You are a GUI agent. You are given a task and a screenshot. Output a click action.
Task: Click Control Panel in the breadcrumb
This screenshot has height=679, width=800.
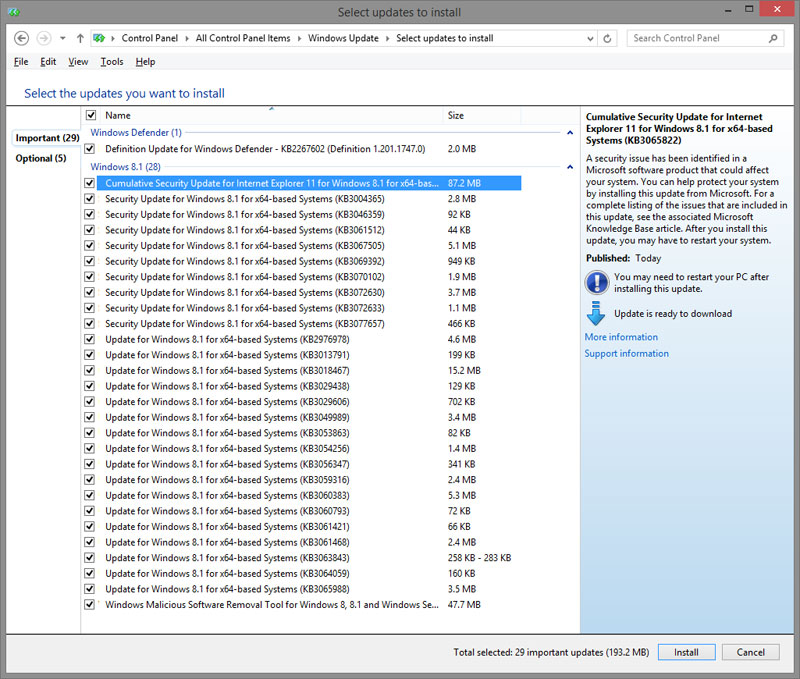click(x=149, y=38)
